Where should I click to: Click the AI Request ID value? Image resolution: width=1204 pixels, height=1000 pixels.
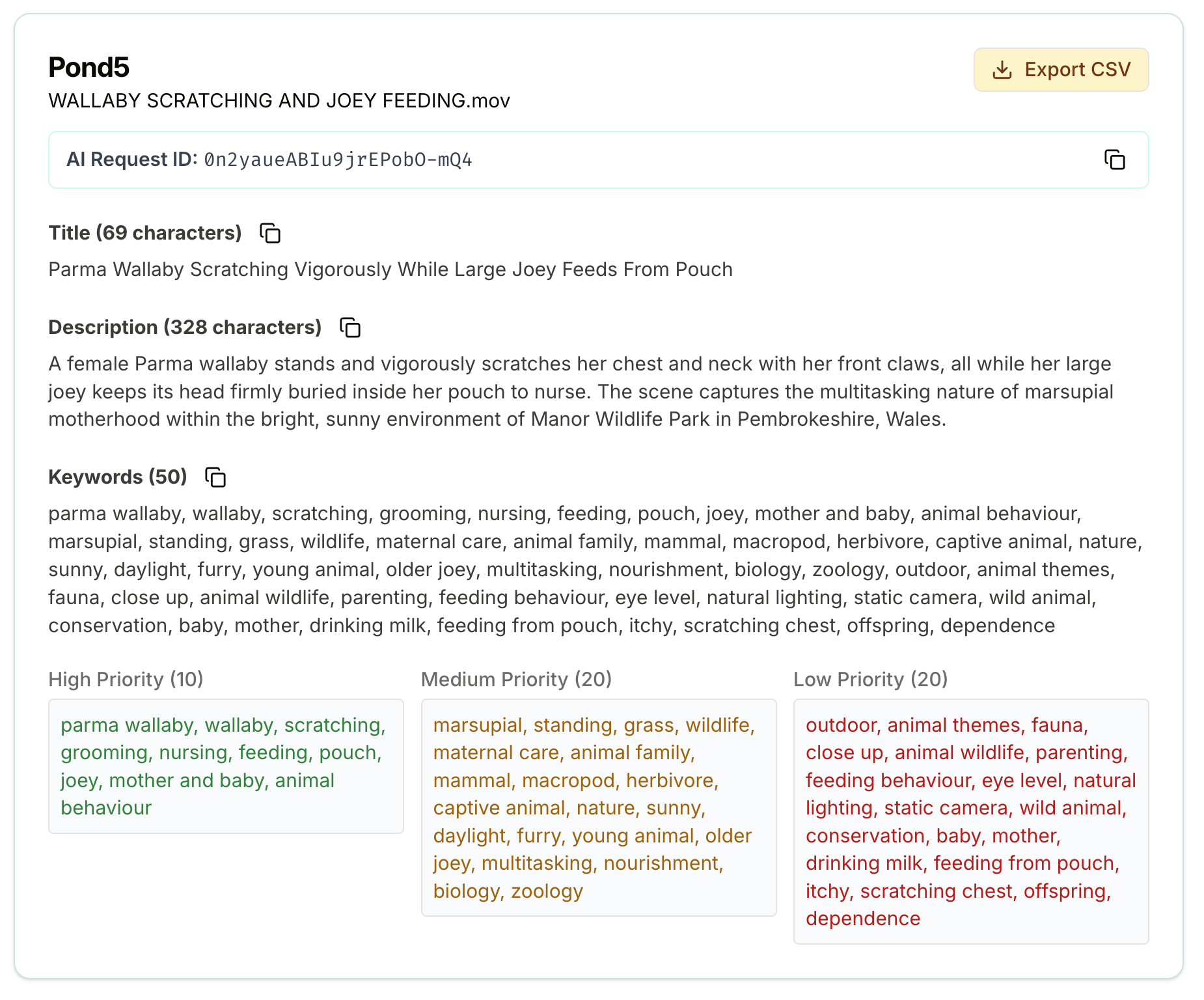point(338,160)
